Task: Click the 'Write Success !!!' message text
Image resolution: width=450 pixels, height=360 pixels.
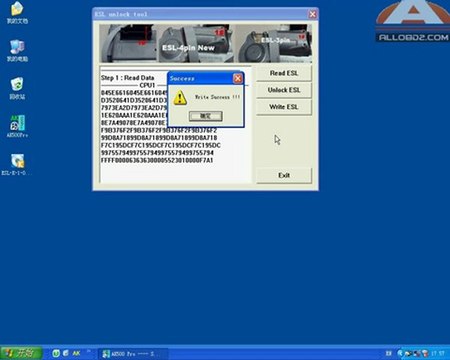Action: pyautogui.click(x=217, y=97)
